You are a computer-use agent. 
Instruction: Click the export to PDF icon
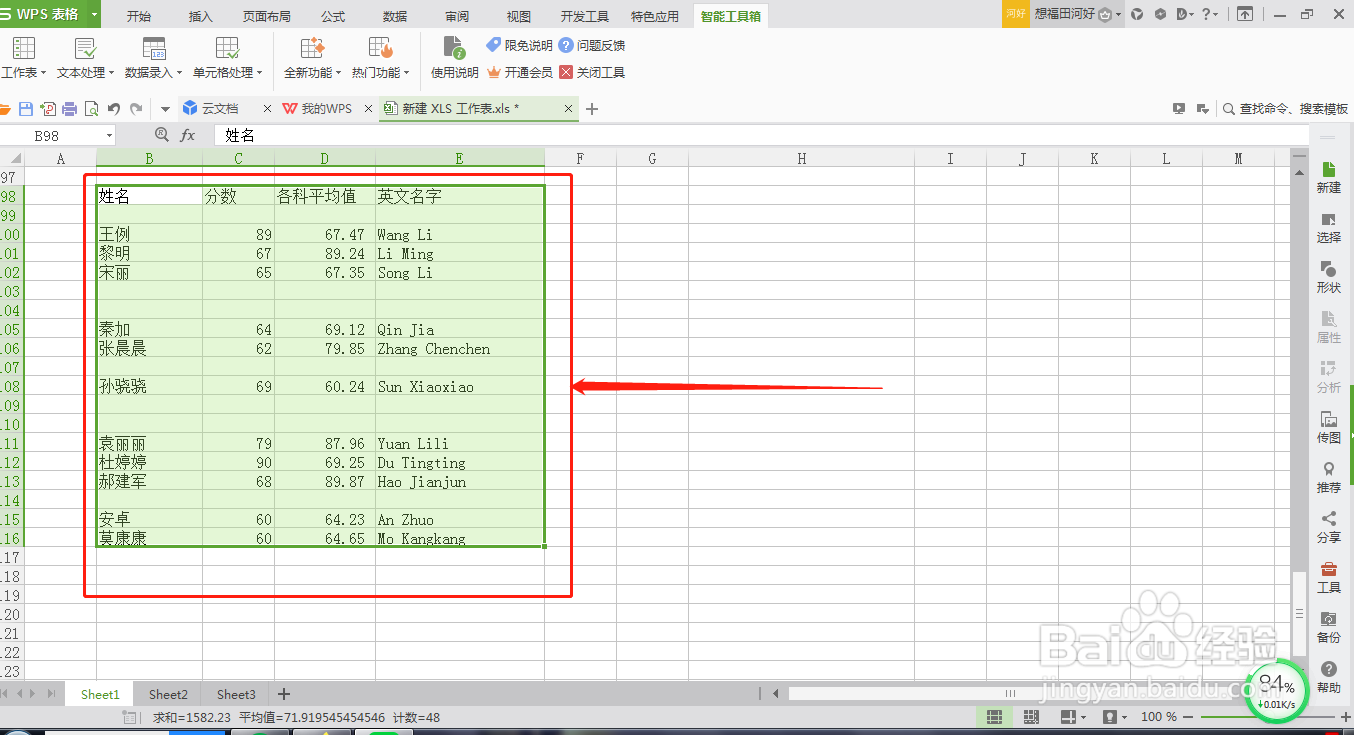[48, 109]
